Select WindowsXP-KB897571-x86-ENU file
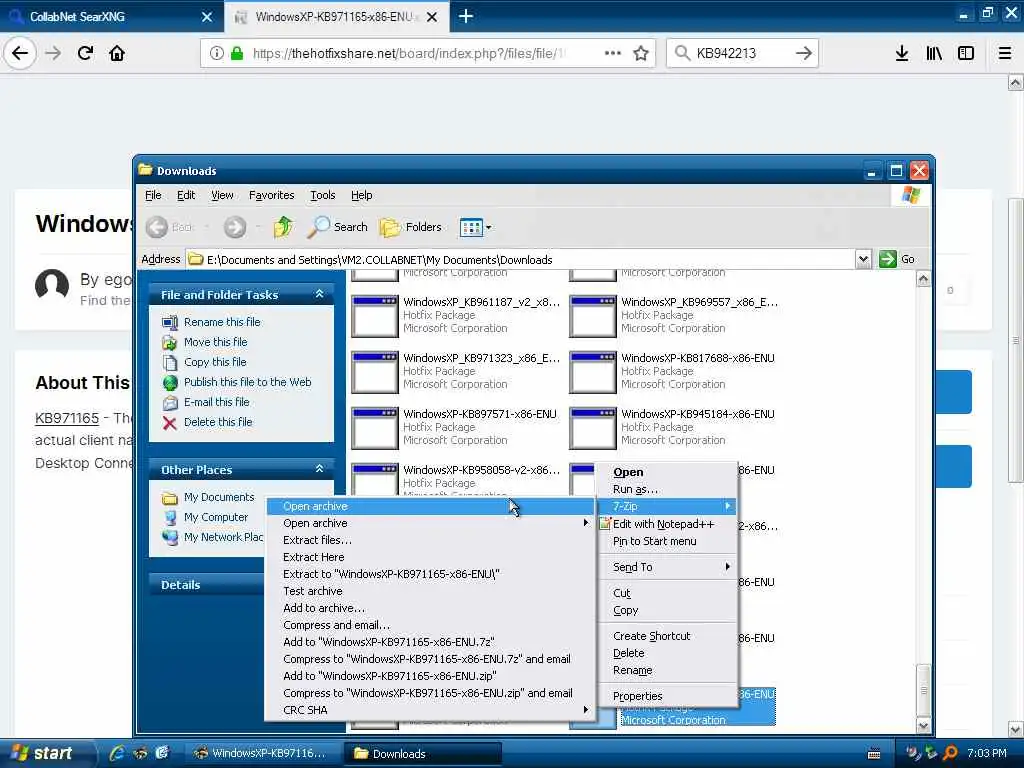The image size is (1024, 768). 454,428
